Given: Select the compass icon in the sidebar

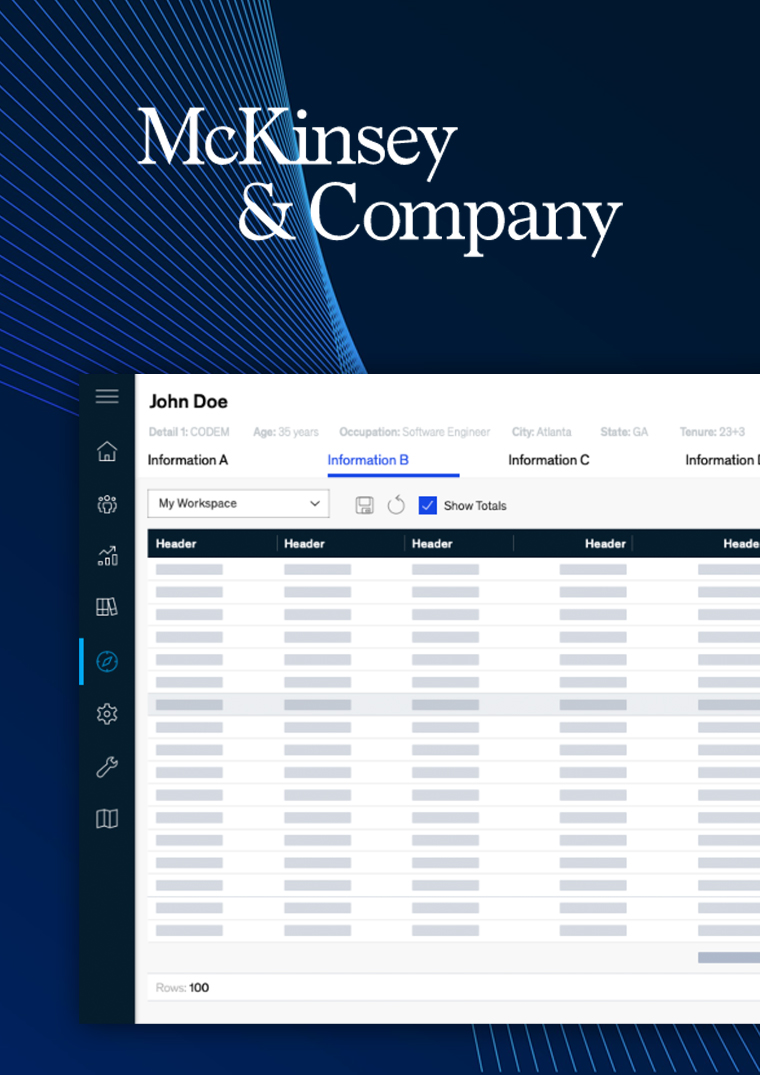Looking at the screenshot, I should [x=107, y=661].
